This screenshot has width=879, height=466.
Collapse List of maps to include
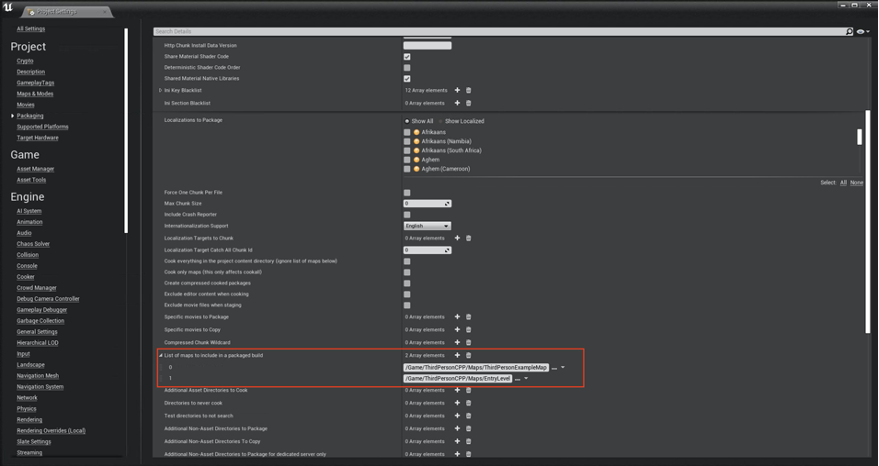click(x=160, y=356)
